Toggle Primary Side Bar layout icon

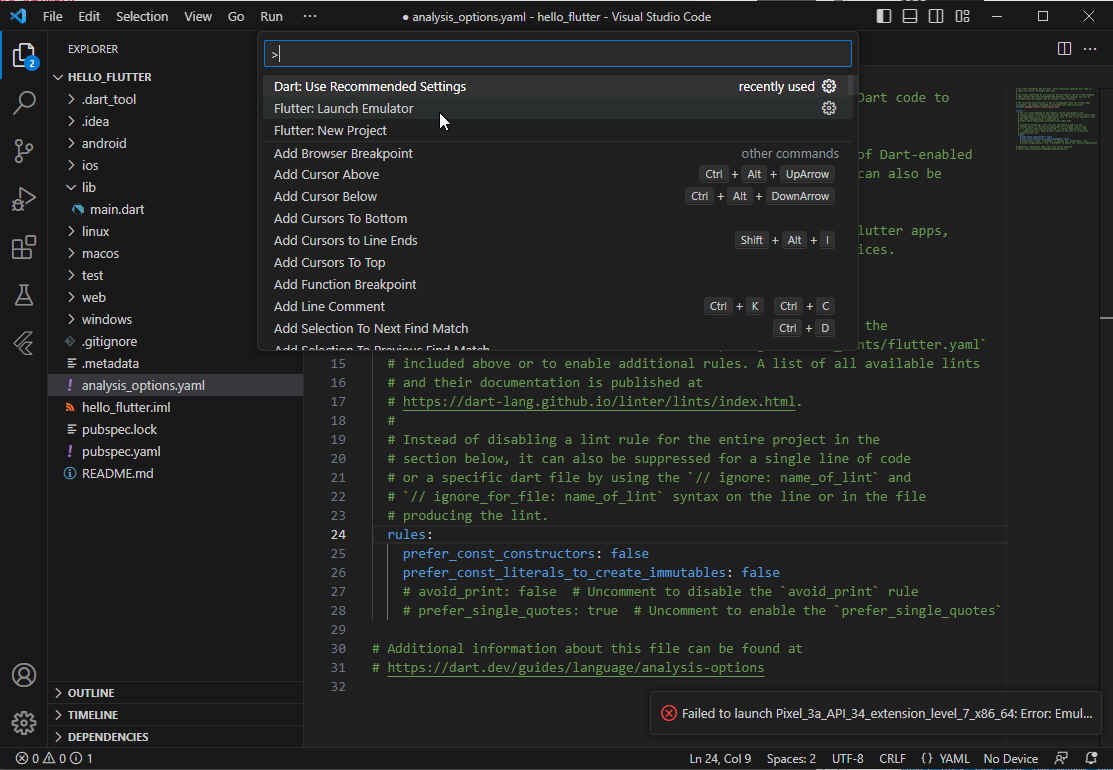pyautogui.click(x=884, y=16)
